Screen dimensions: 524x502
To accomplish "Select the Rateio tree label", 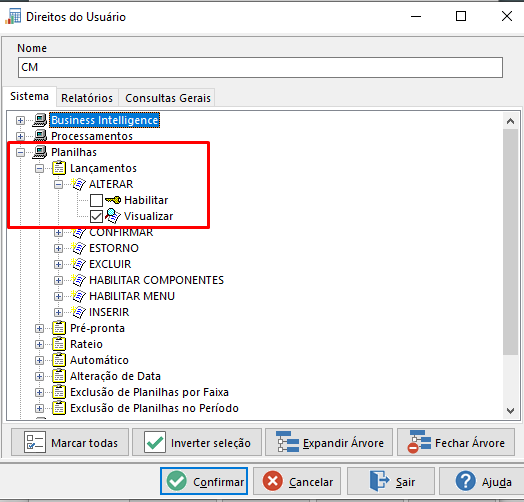I will point(86,344).
